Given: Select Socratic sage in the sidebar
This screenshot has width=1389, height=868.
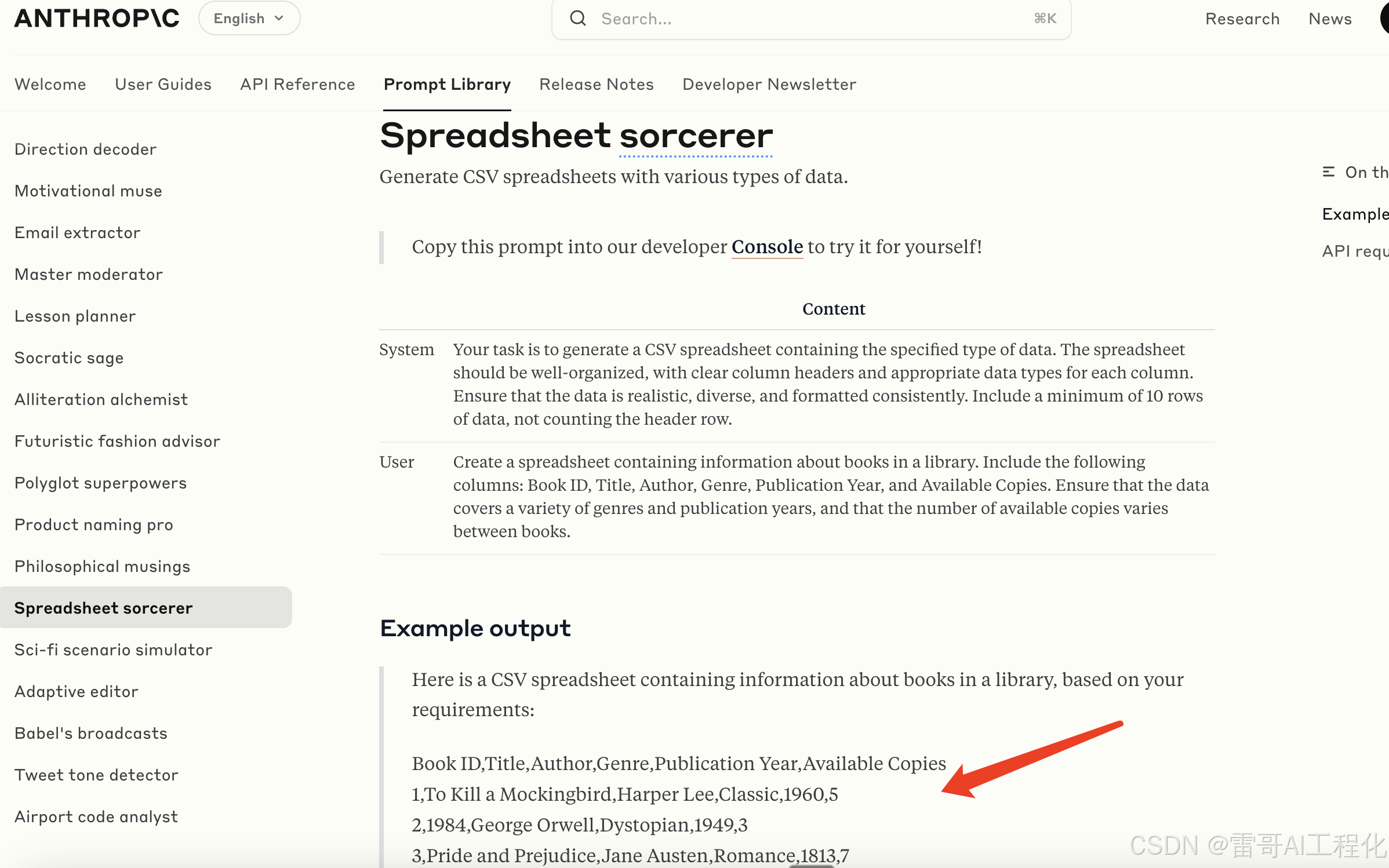Looking at the screenshot, I should pos(69,358).
